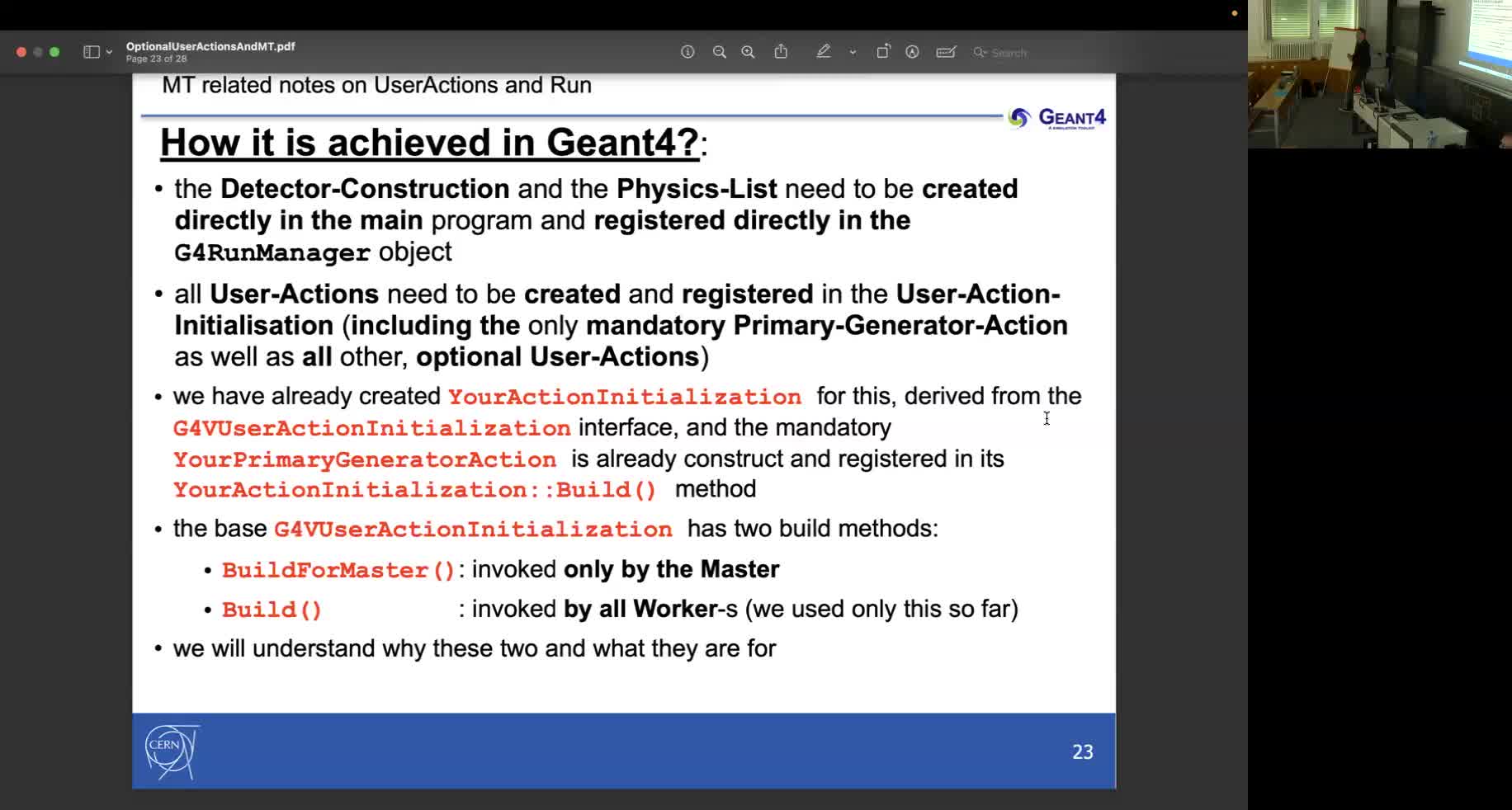Zoom out of the PDF page
This screenshot has width=1512, height=810.
pyautogui.click(x=719, y=51)
